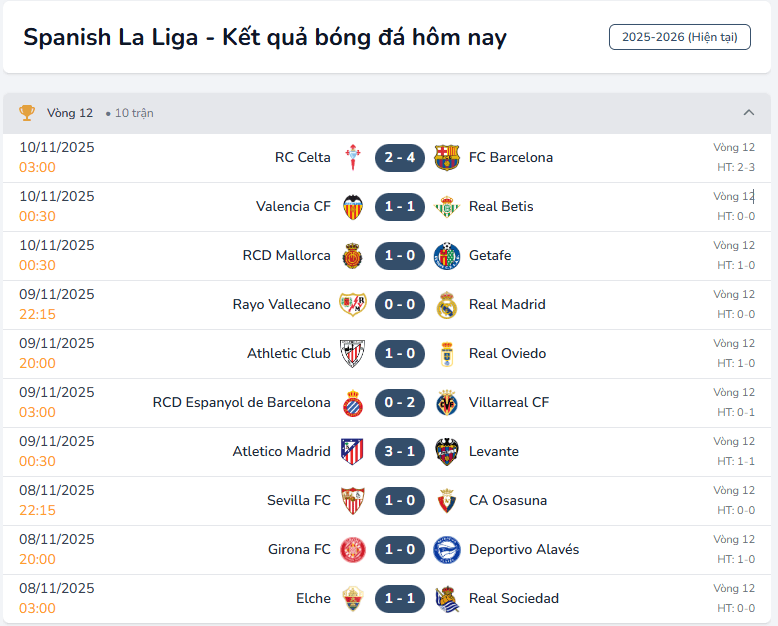Click the trophy icon beside Vòng 12
This screenshot has width=778, height=626.
coord(27,113)
